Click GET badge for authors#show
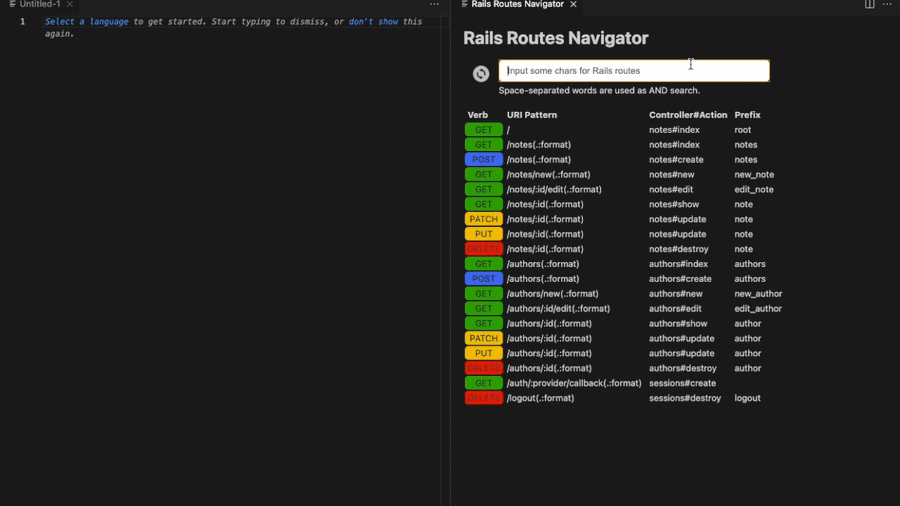Image resolution: width=900 pixels, height=506 pixels. (x=483, y=324)
